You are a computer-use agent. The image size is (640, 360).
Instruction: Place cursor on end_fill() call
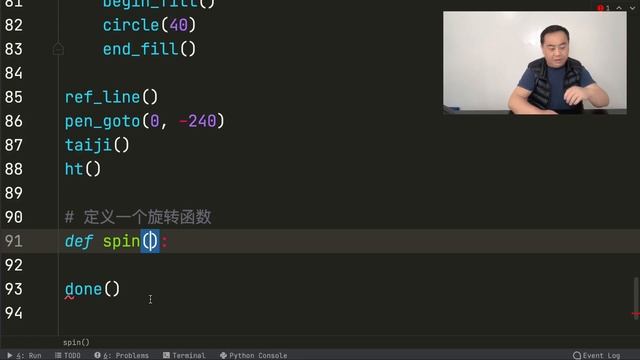[149, 49]
